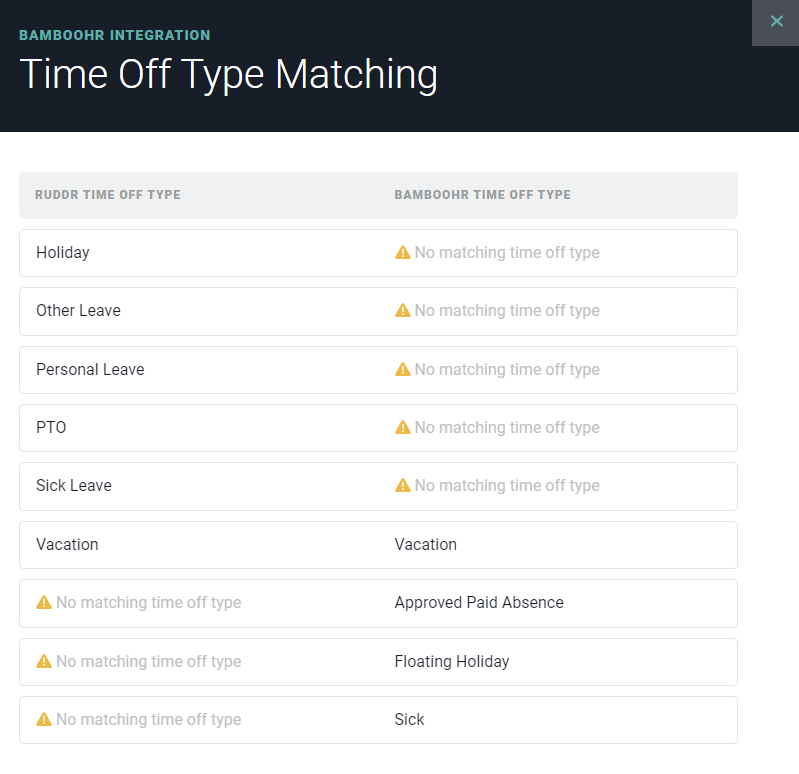
Task: Click the warning icon in the PTO row
Action: click(x=403, y=428)
